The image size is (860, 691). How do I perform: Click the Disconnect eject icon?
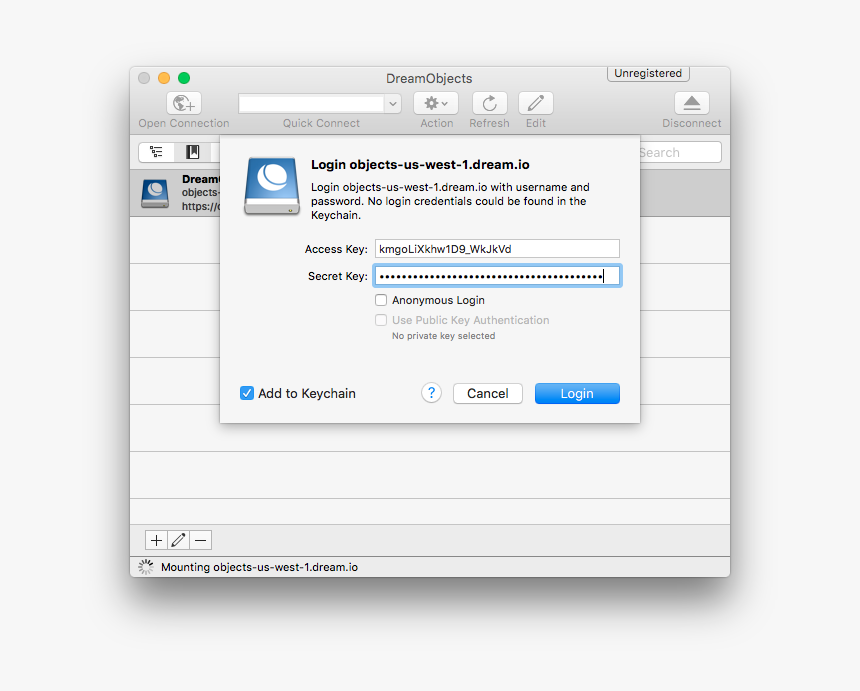692,103
